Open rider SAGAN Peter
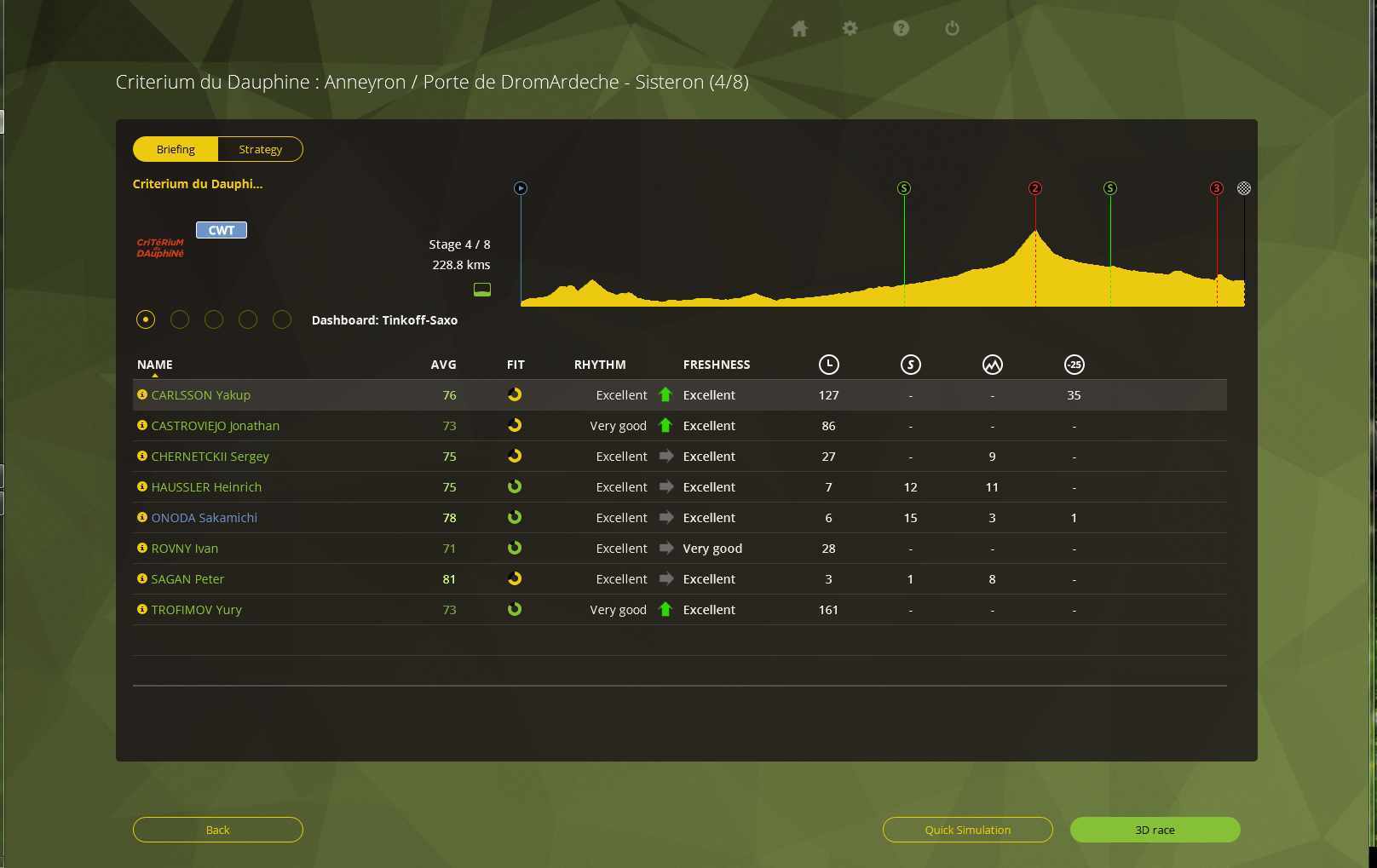 [187, 579]
